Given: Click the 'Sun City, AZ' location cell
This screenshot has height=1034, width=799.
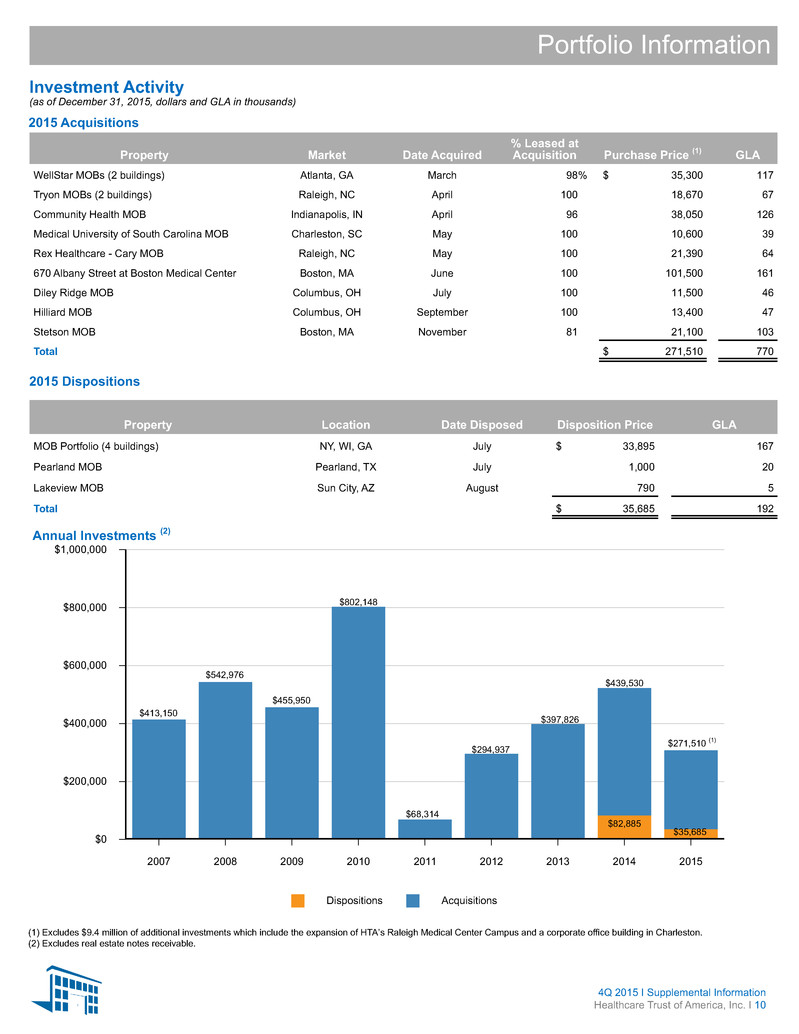Looking at the screenshot, I should (345, 488).
